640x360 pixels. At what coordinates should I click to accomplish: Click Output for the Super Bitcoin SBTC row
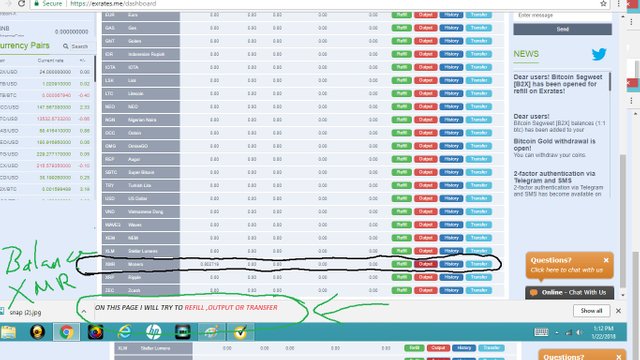(x=425, y=172)
